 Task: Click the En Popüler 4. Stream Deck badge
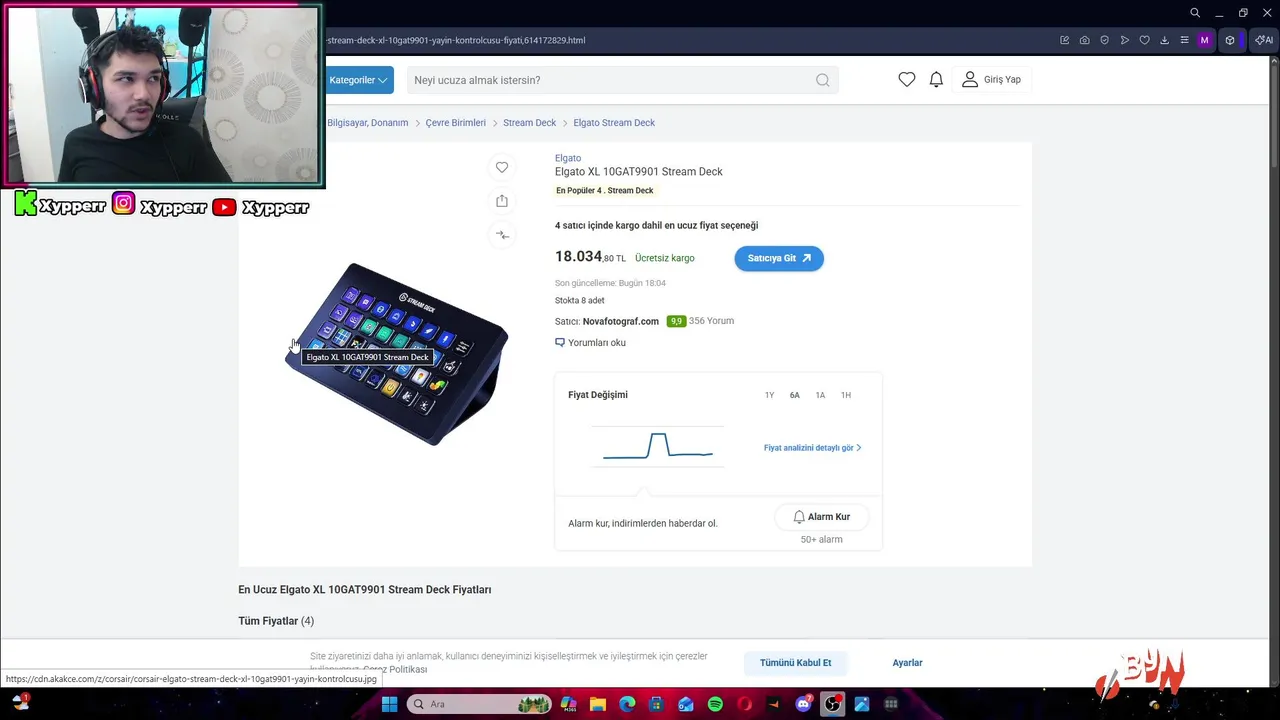point(605,190)
